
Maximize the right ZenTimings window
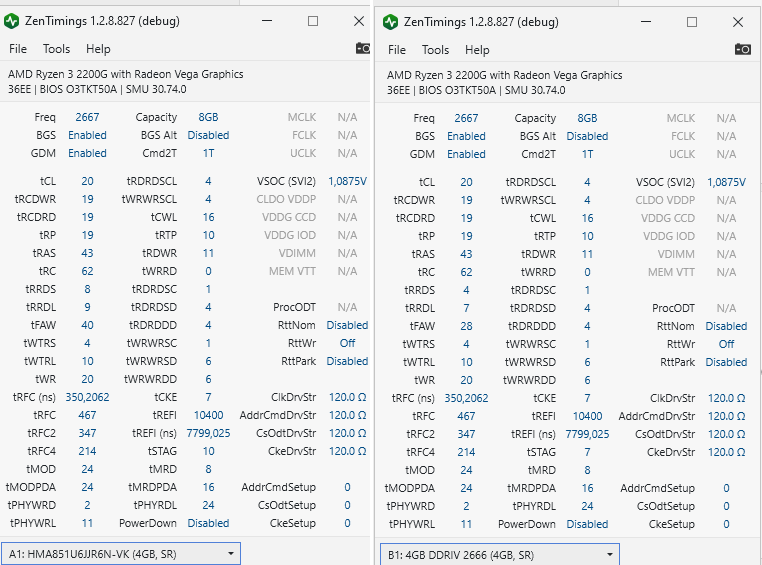[692, 22]
